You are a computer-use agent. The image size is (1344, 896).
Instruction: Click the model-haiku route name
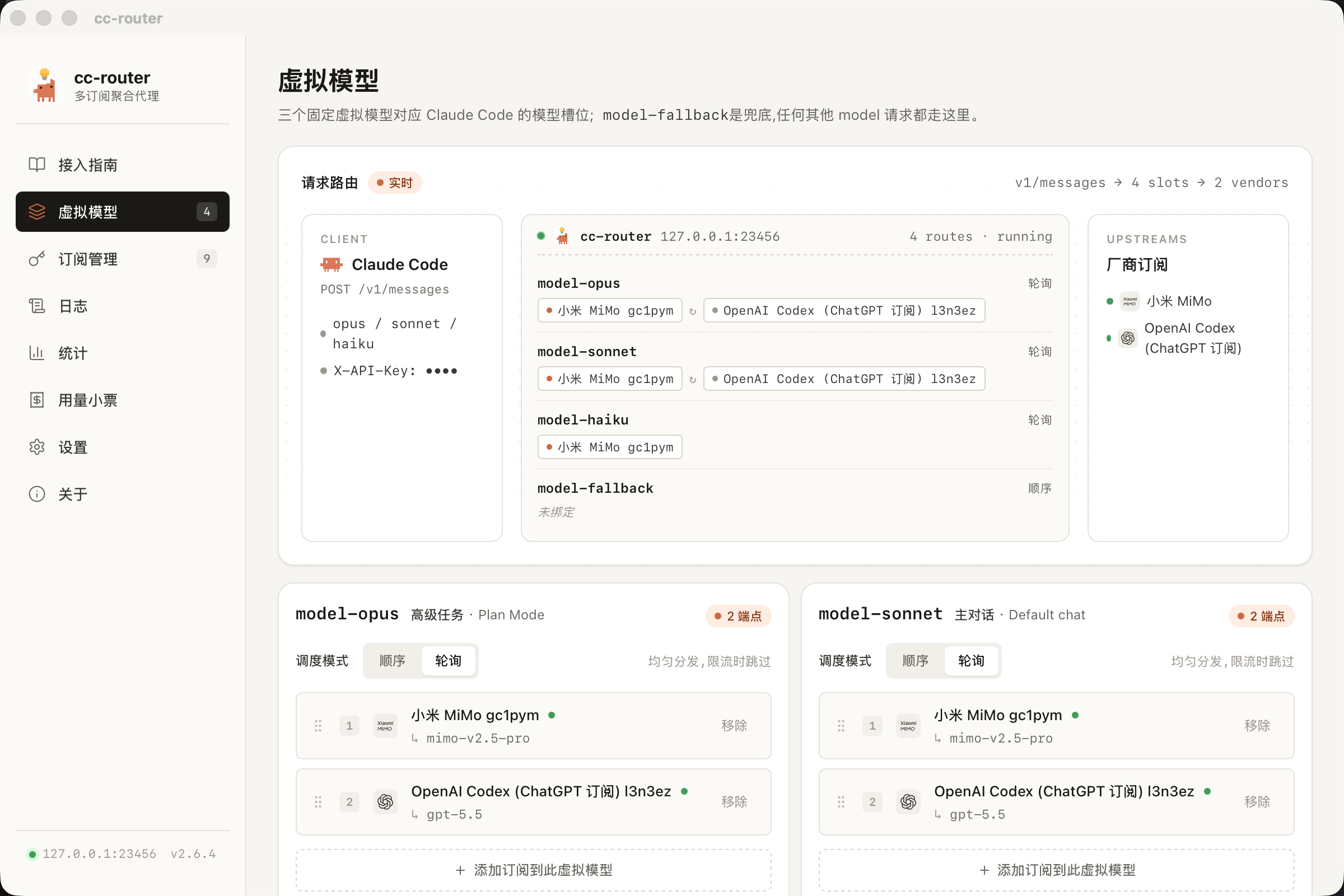[x=583, y=420]
